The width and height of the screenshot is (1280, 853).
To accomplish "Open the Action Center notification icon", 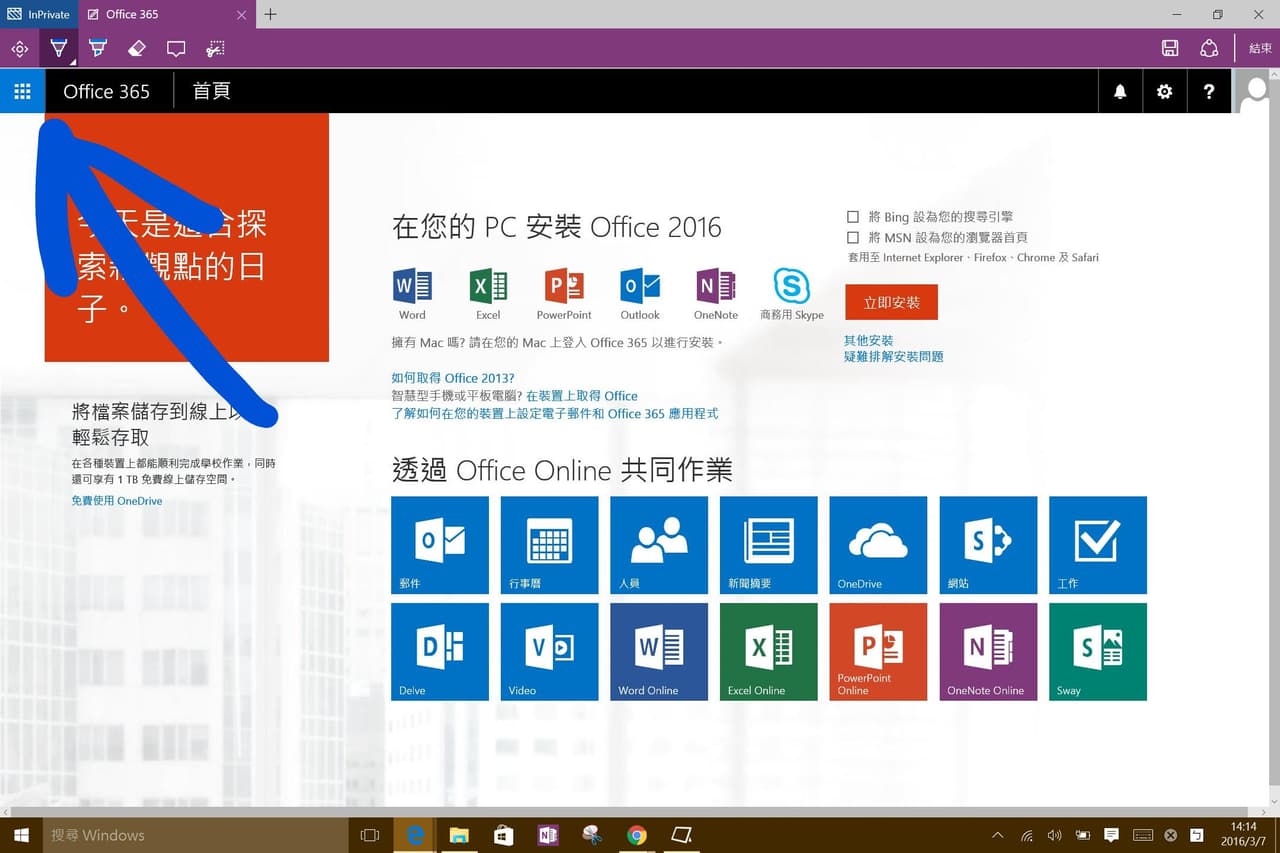I will pyautogui.click(x=1111, y=835).
